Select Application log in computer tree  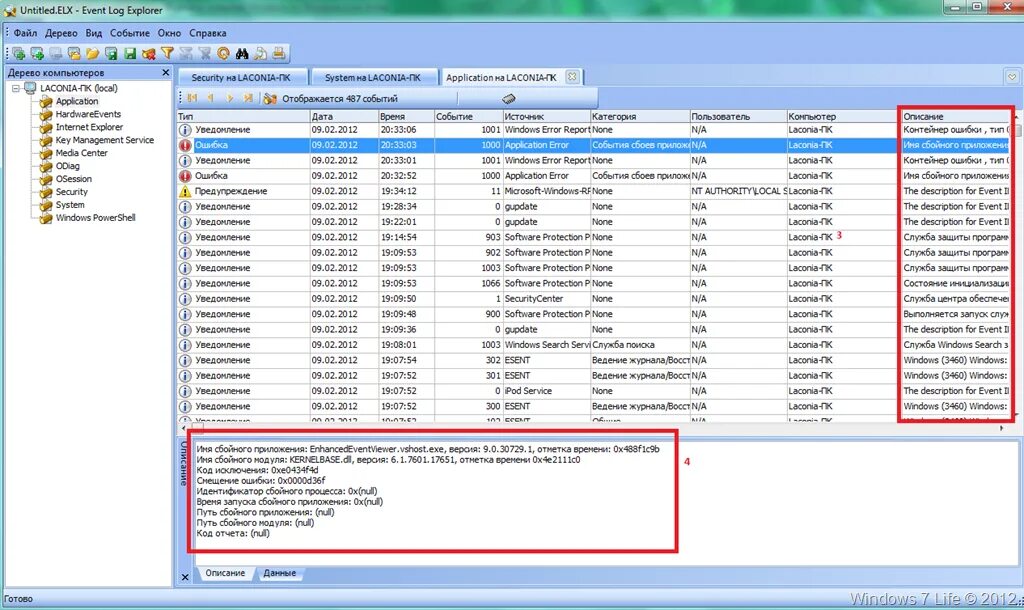(77, 101)
